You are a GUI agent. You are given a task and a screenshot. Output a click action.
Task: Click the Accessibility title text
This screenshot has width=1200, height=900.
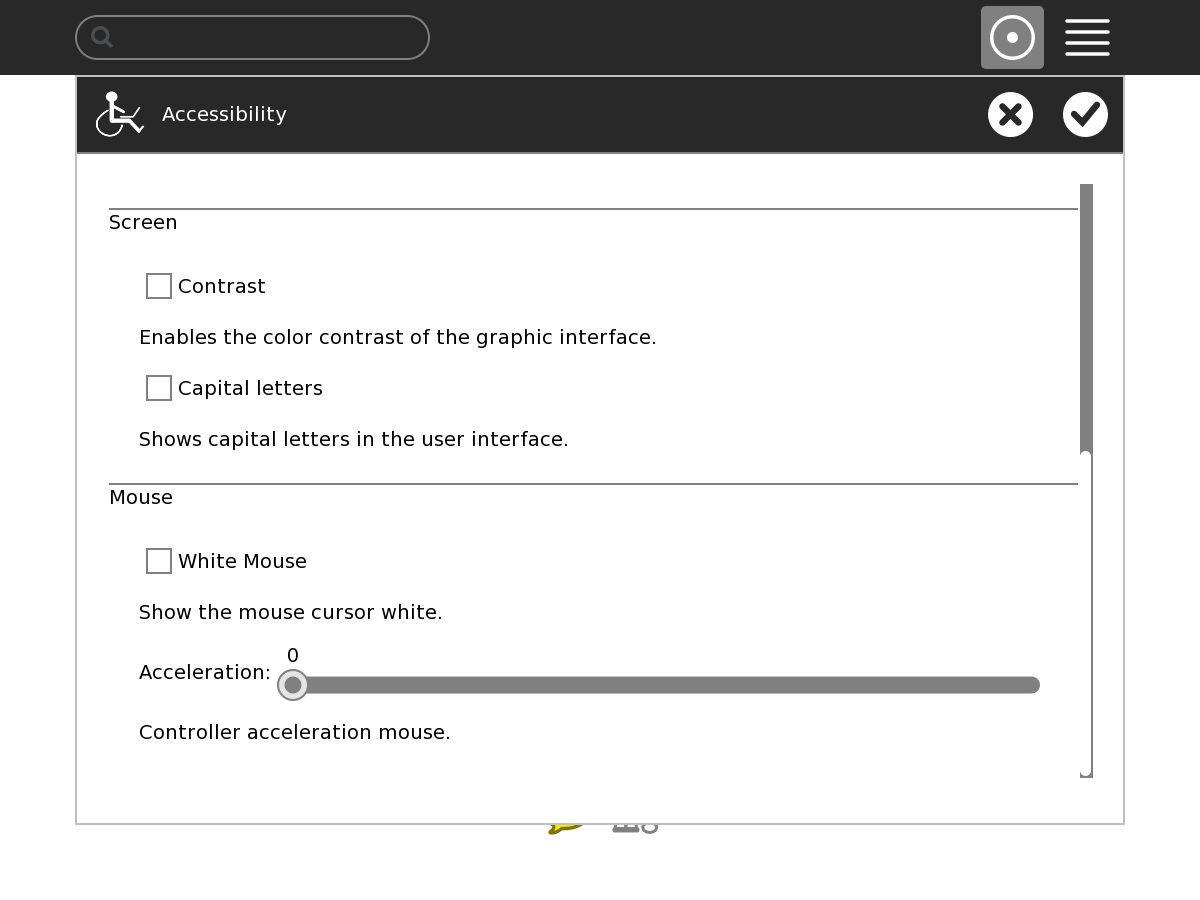click(x=224, y=115)
